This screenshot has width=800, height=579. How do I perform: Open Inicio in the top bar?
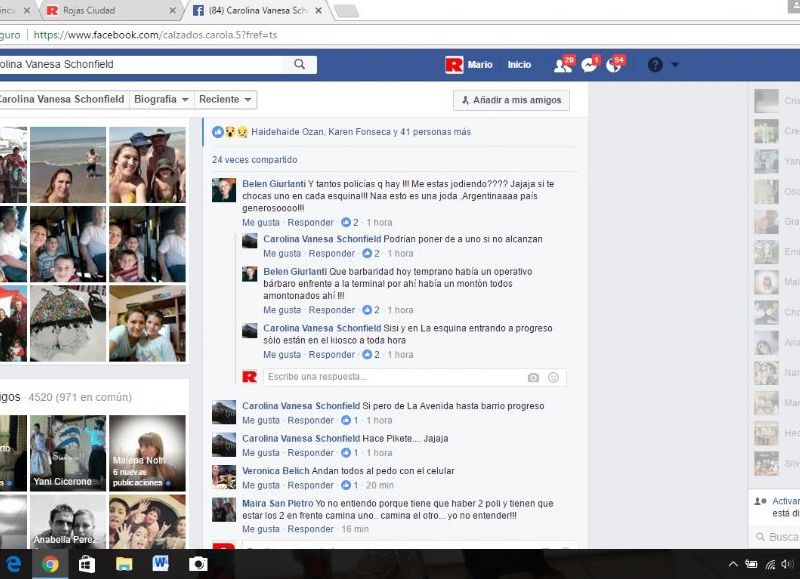[x=519, y=65]
